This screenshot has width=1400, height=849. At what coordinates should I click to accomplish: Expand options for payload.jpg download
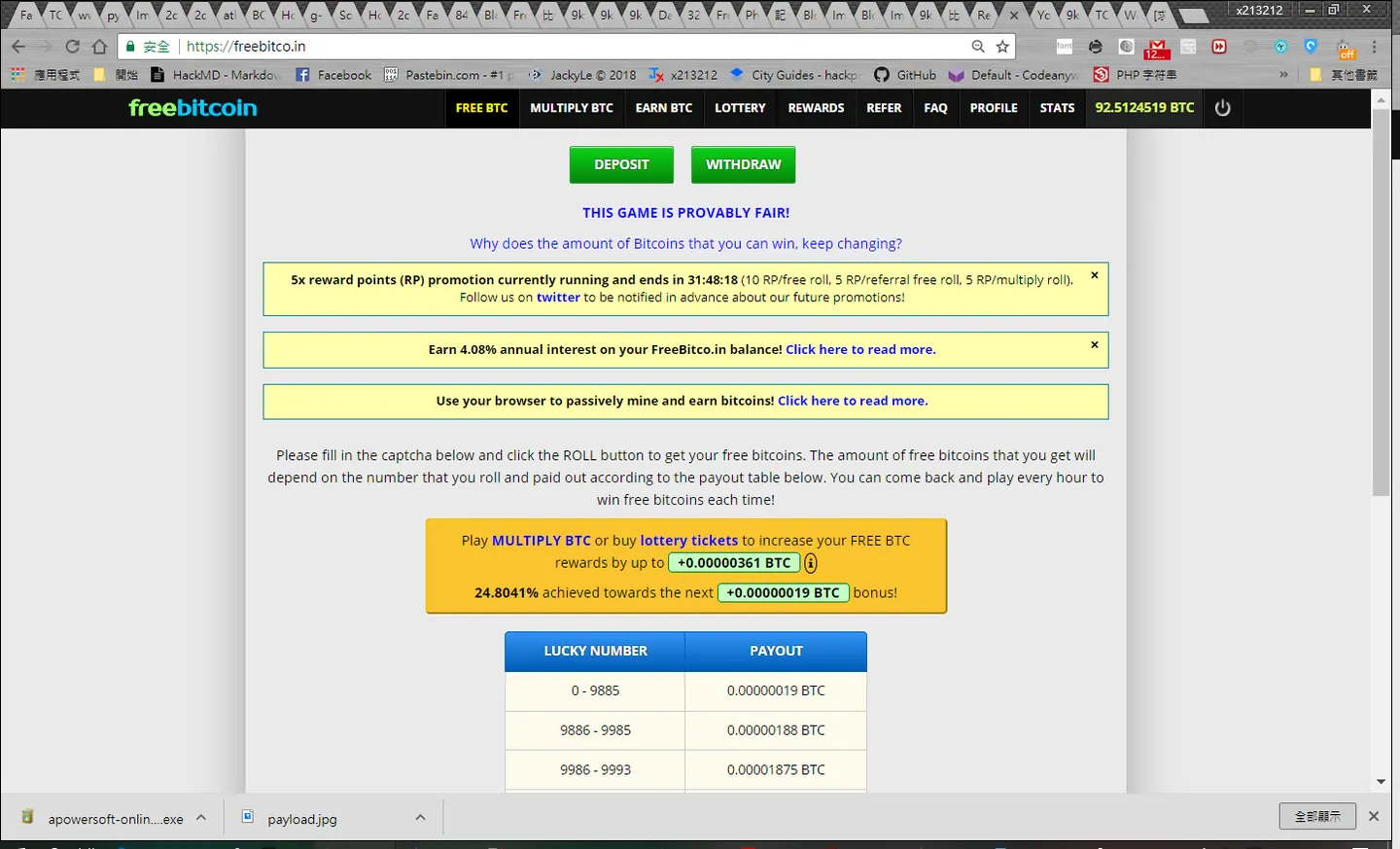420,818
